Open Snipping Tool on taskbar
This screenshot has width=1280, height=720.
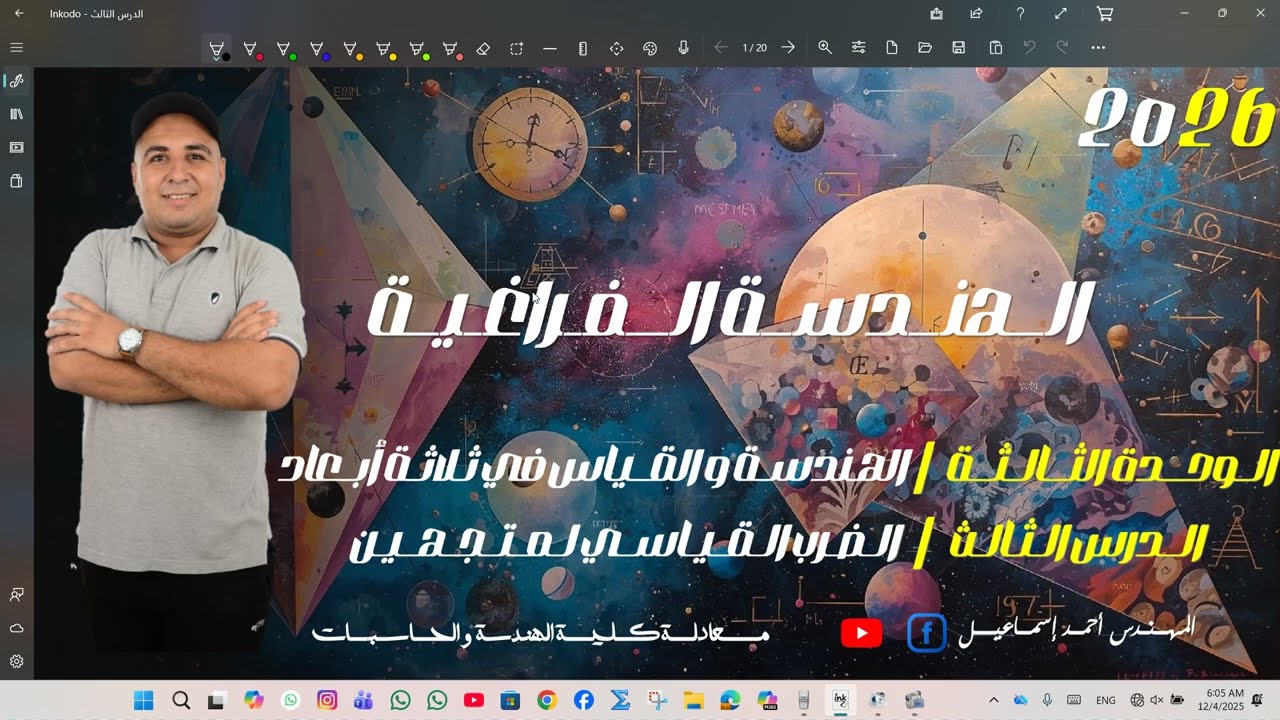click(656, 700)
